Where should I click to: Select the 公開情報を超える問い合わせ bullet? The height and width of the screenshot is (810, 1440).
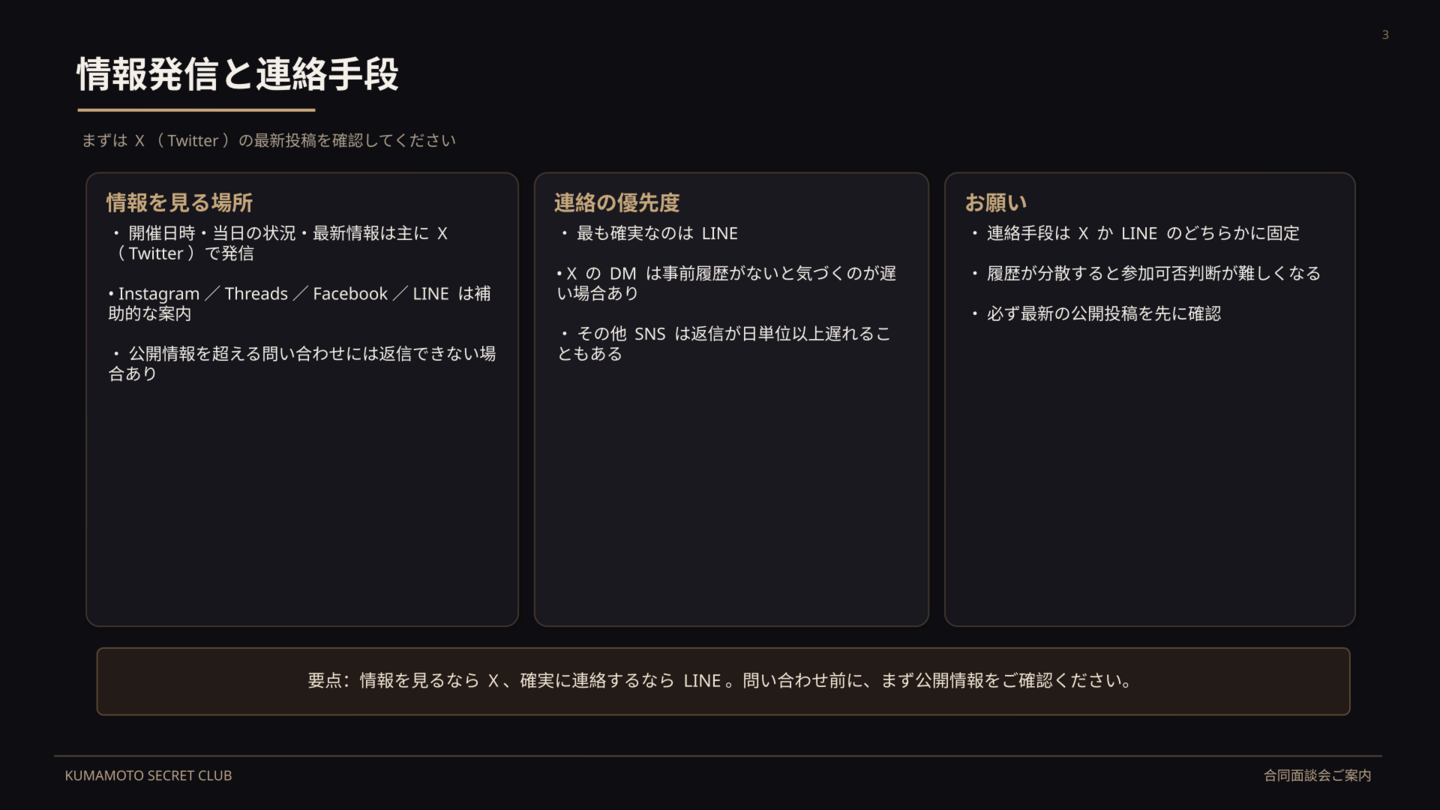tap(301, 363)
